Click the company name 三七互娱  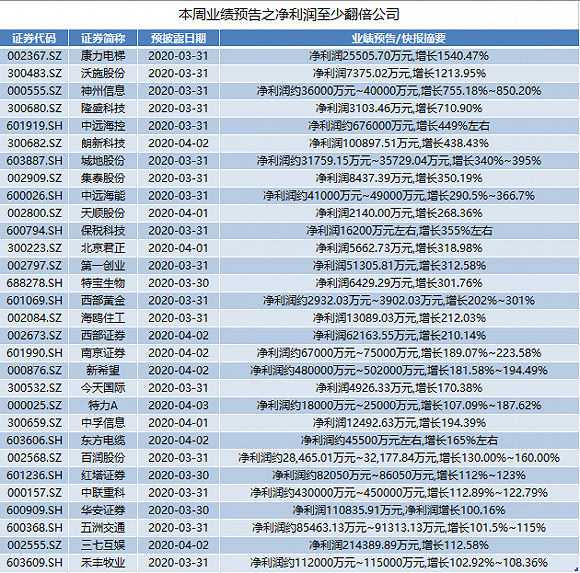pos(103,545)
